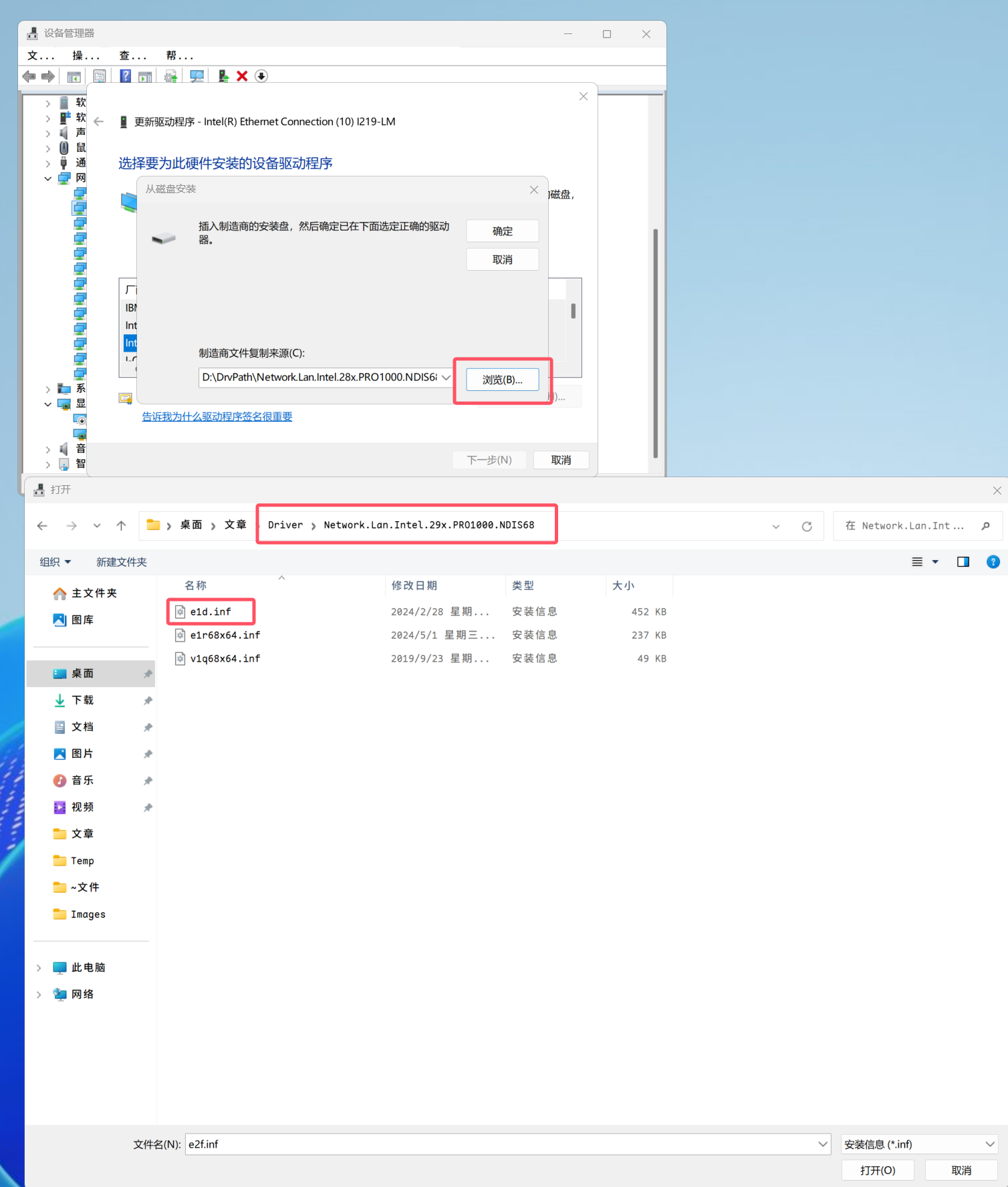This screenshot has width=1008, height=1187.
Task: Click the gear update driver toolbar icon
Action: (171, 77)
